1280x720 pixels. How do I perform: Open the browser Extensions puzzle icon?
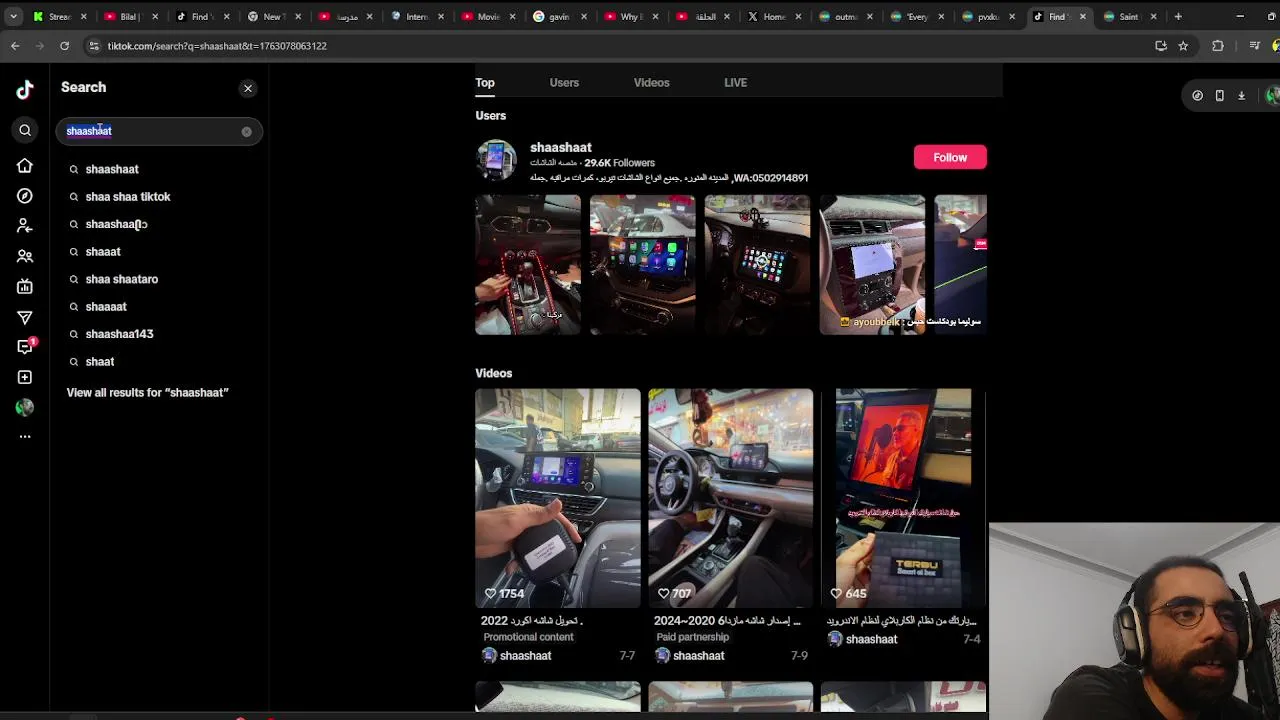click(x=1218, y=46)
